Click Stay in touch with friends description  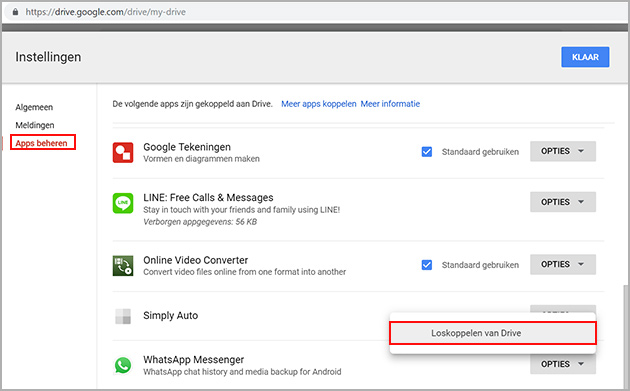point(241,210)
